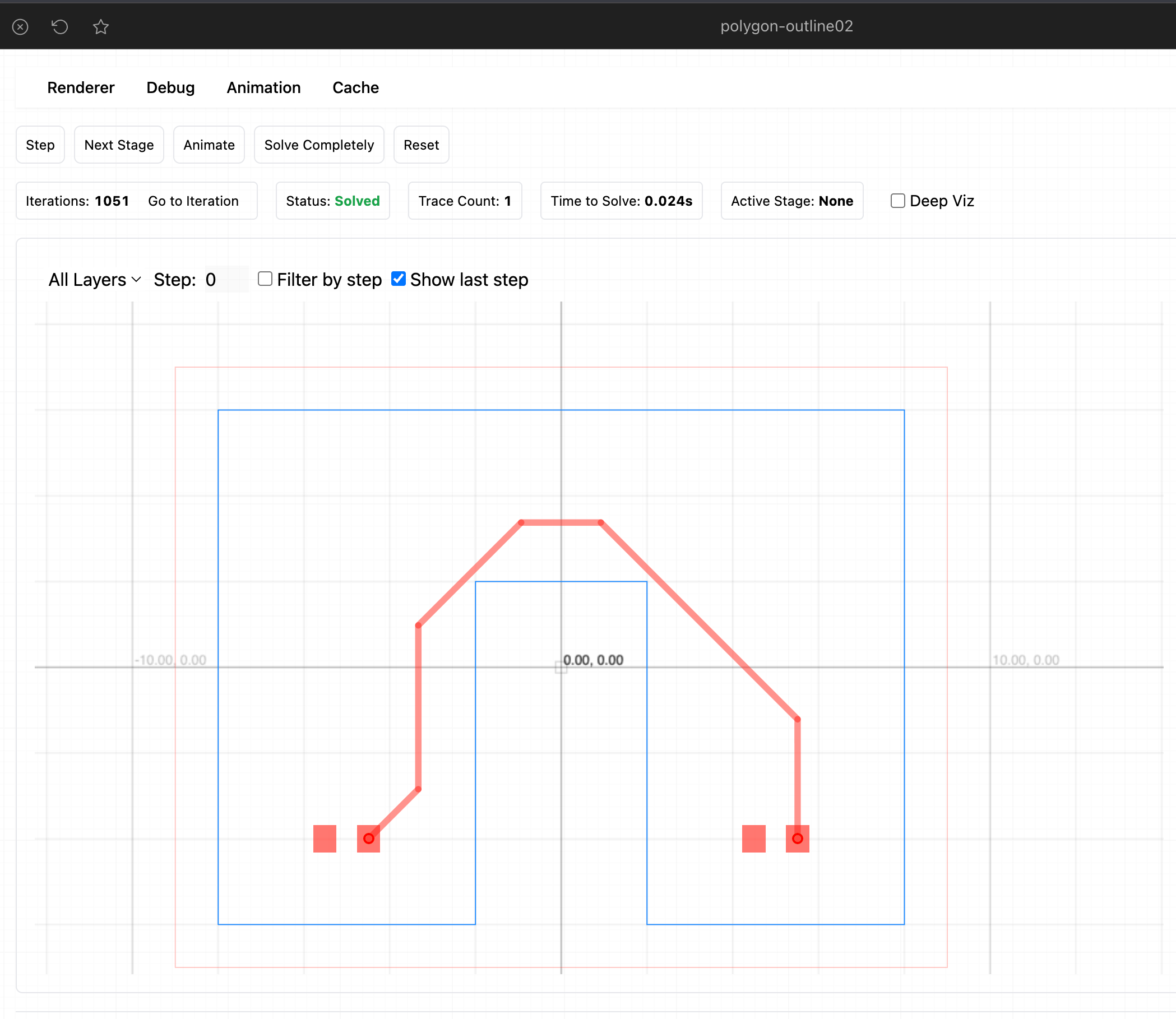Image resolution: width=1176 pixels, height=1019 pixels.
Task: Click the leftmost red pad square
Action: pyautogui.click(x=325, y=839)
